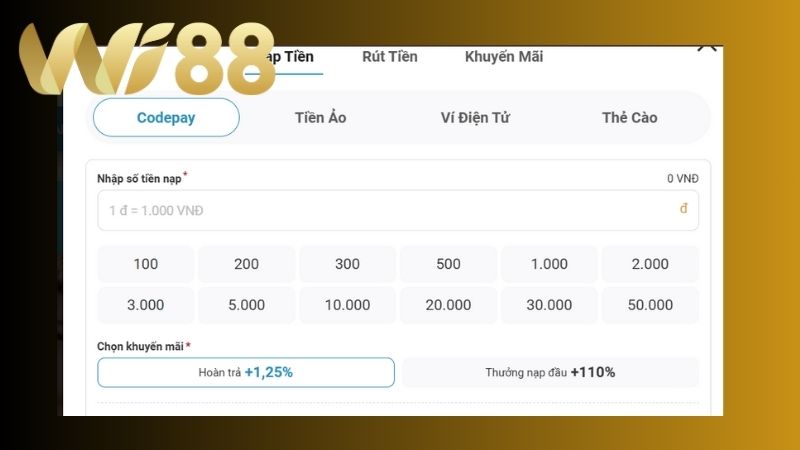
Task: Open the Khuyến Mãi tab
Action: (504, 57)
